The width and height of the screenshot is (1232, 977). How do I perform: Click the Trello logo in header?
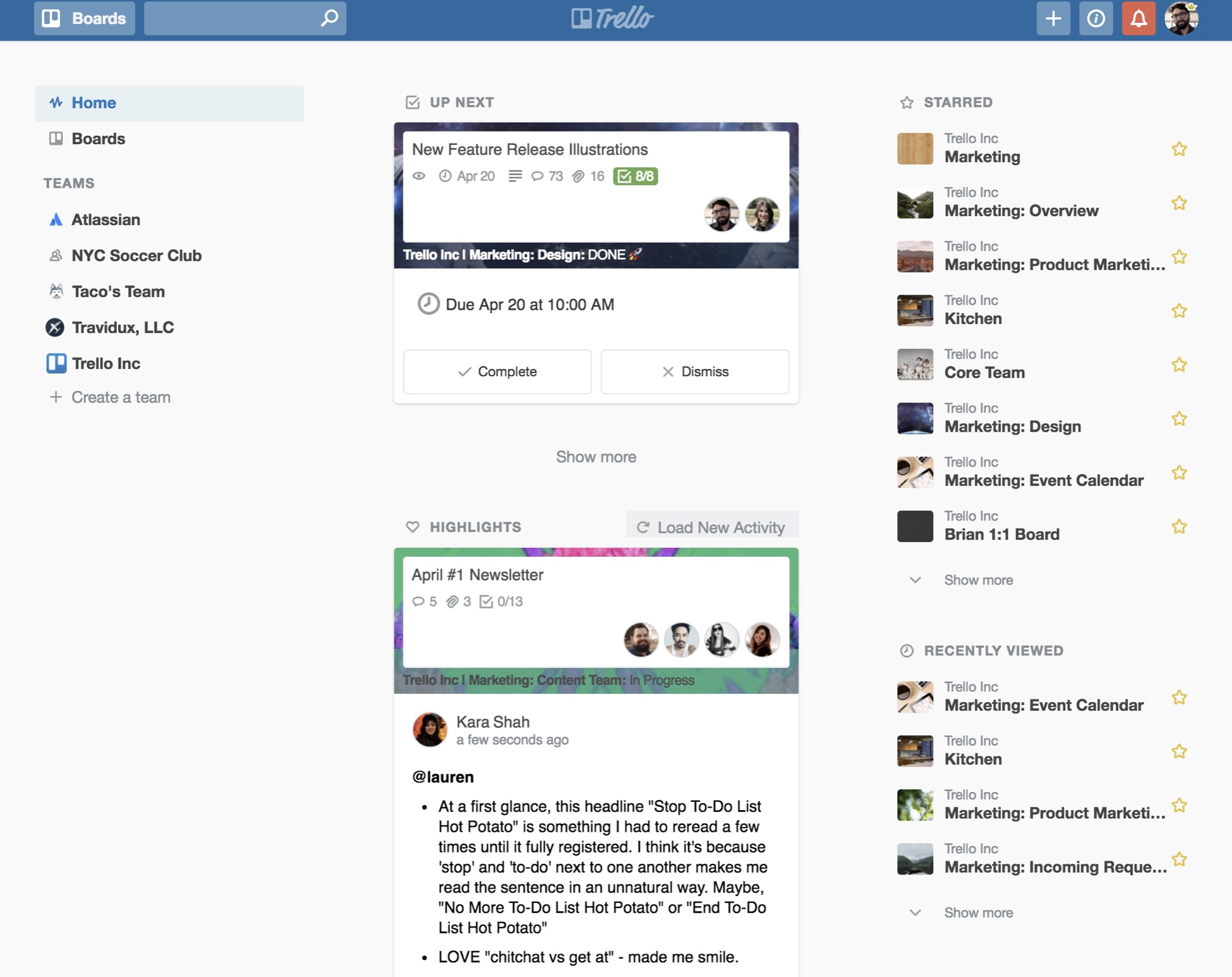pyautogui.click(x=612, y=18)
